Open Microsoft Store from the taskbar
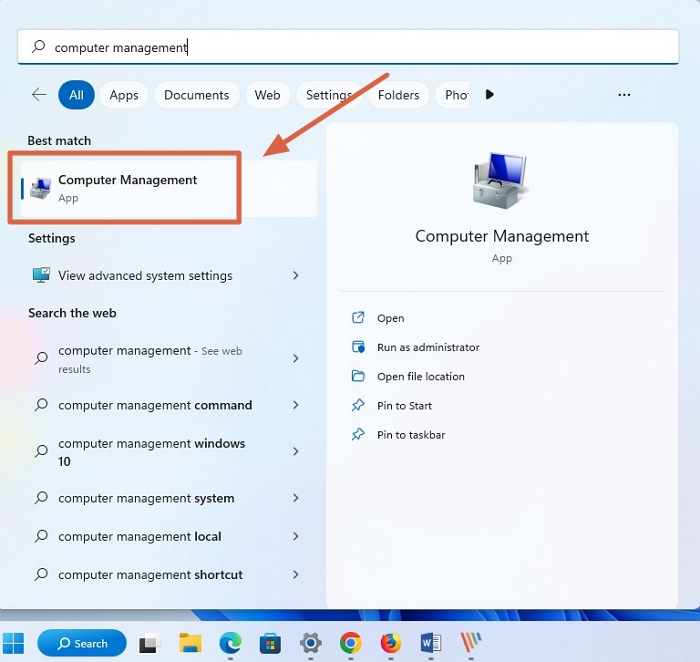 (271, 643)
